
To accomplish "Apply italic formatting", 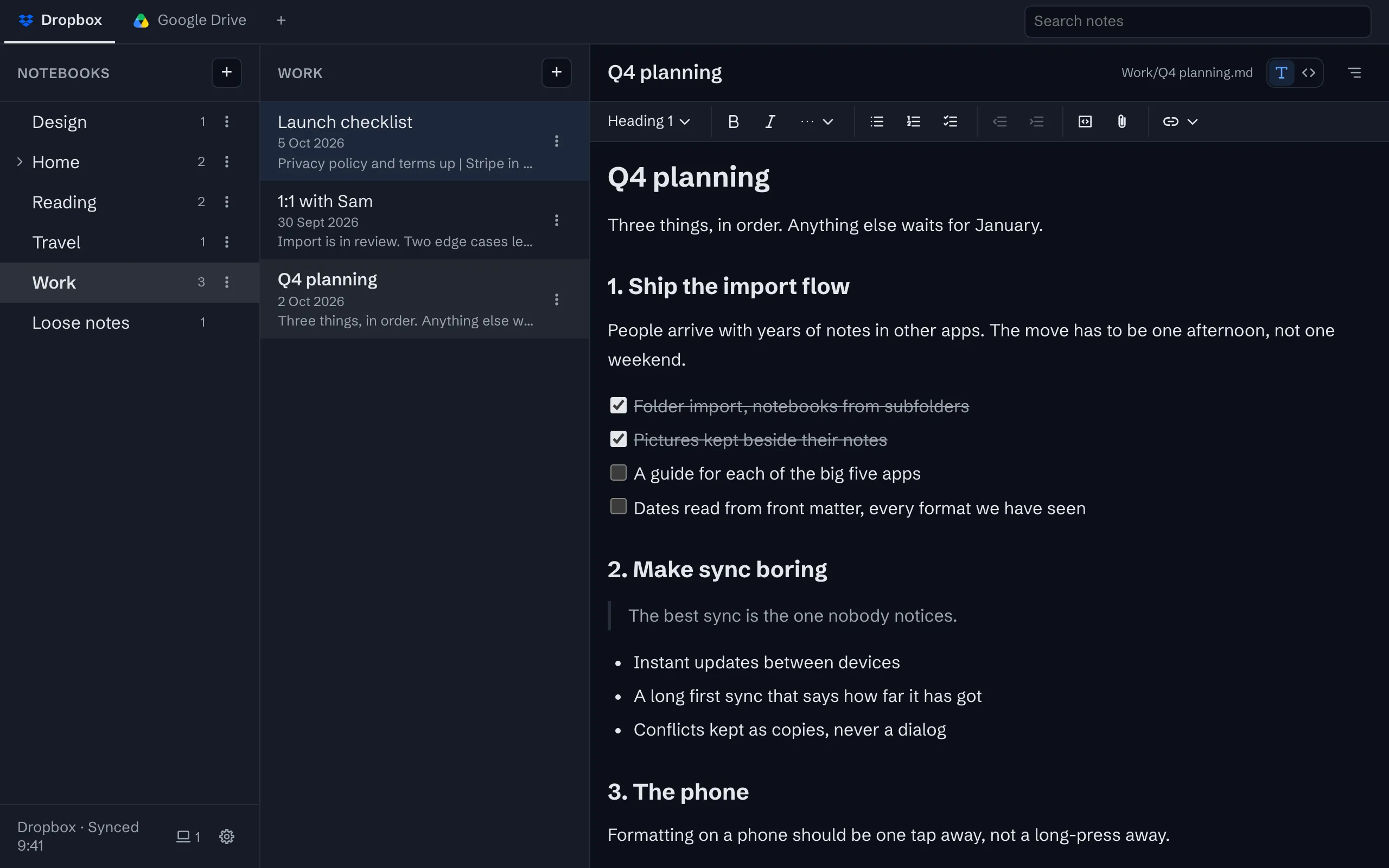I will tap(770, 122).
